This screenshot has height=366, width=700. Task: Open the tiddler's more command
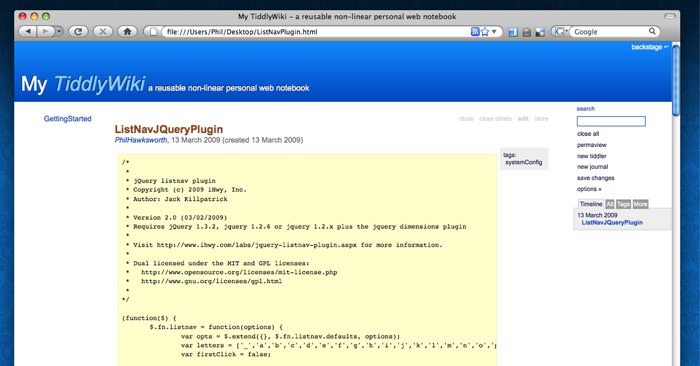point(541,119)
